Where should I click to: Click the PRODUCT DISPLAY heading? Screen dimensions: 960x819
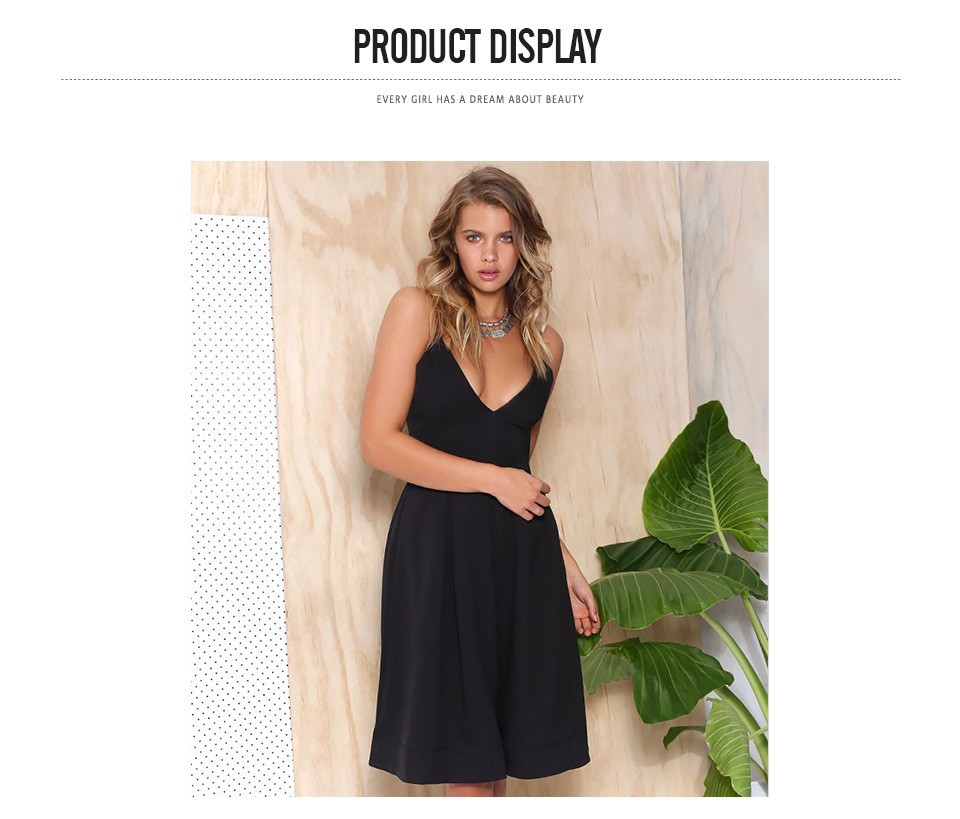478,47
